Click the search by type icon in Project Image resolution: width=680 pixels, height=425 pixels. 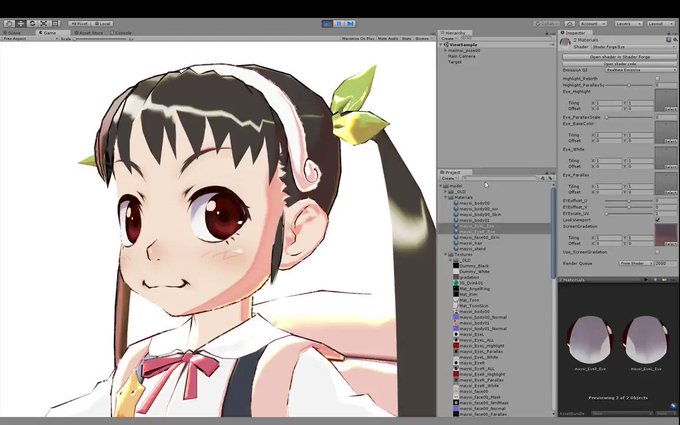coord(543,178)
